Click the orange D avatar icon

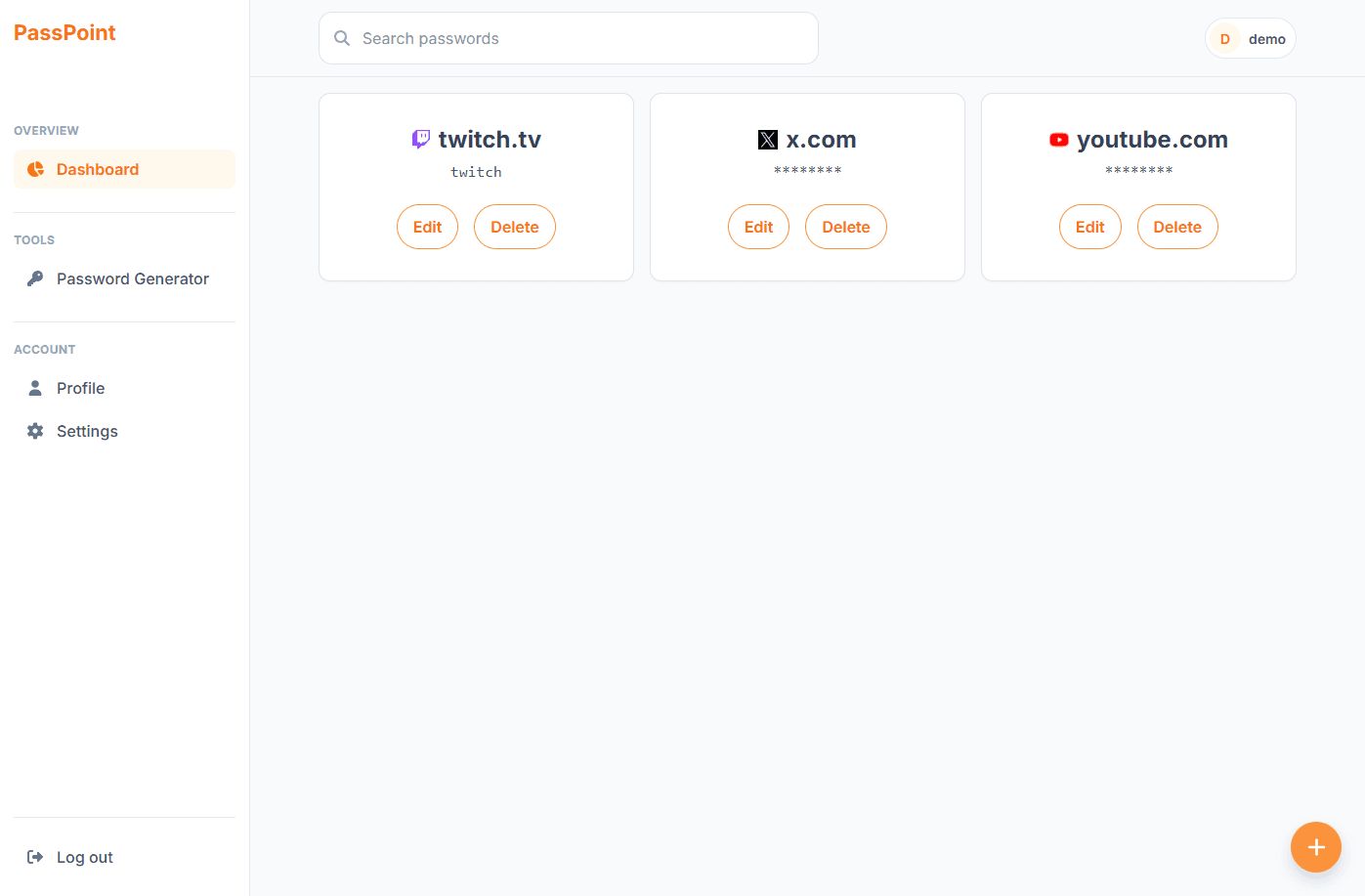coord(1224,39)
